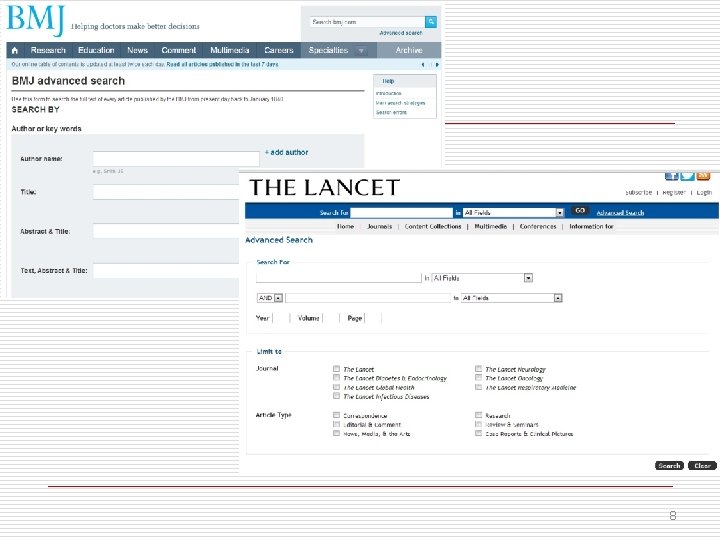Click the BMJ Title field

click(x=166, y=192)
